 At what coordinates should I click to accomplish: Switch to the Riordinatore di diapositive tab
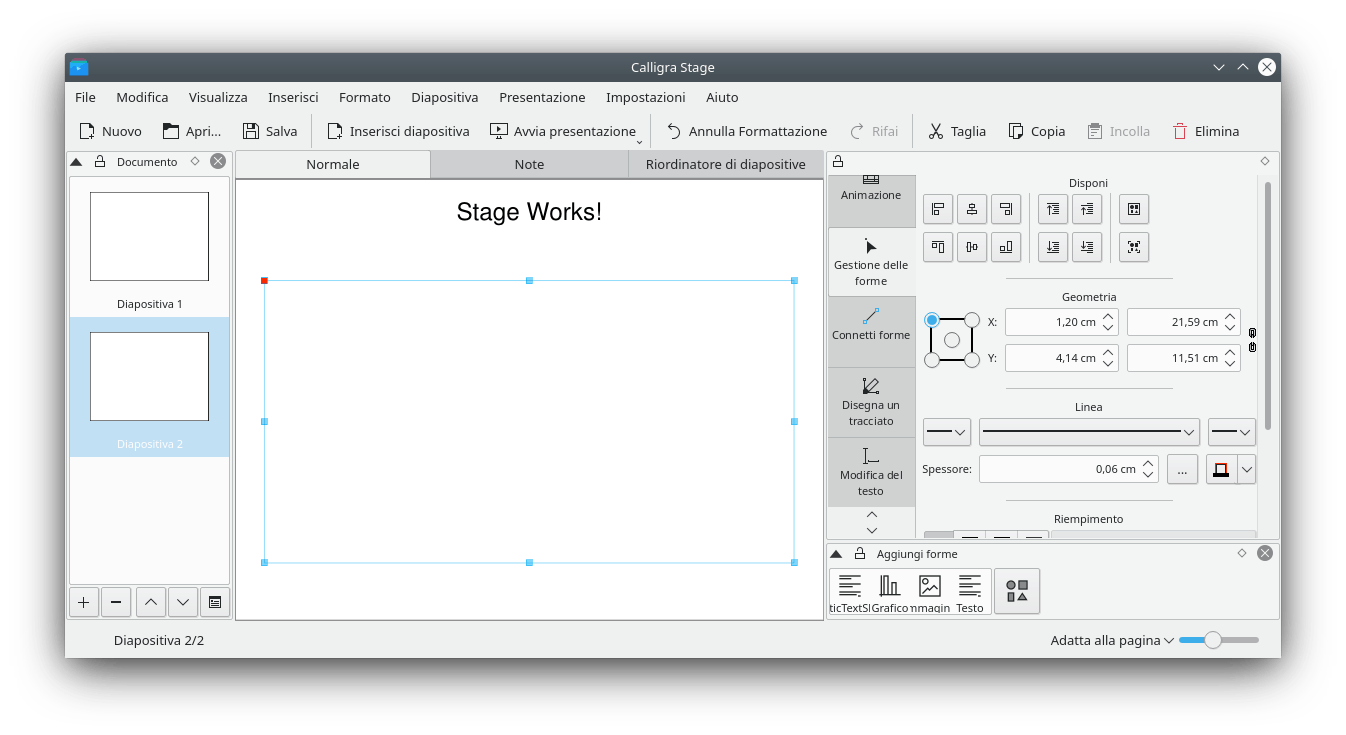tap(725, 164)
